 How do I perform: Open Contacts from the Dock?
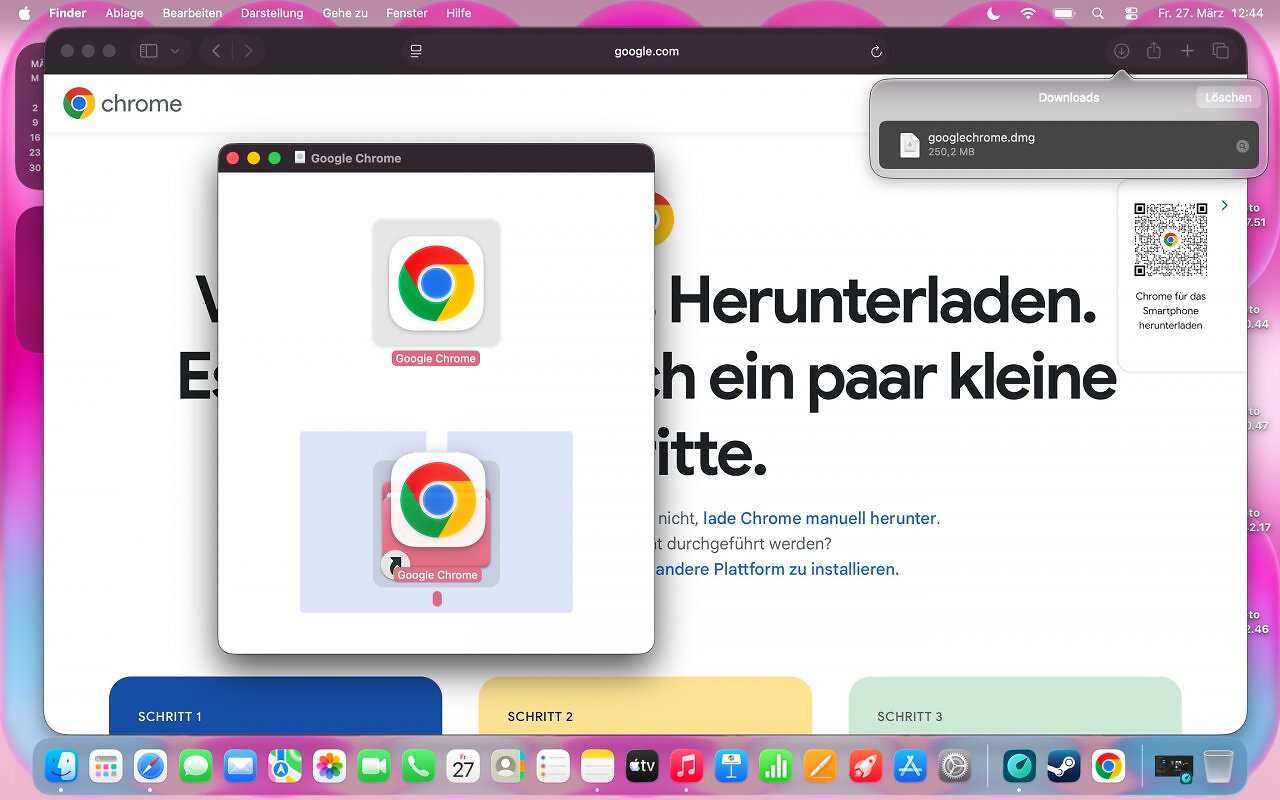(x=508, y=767)
